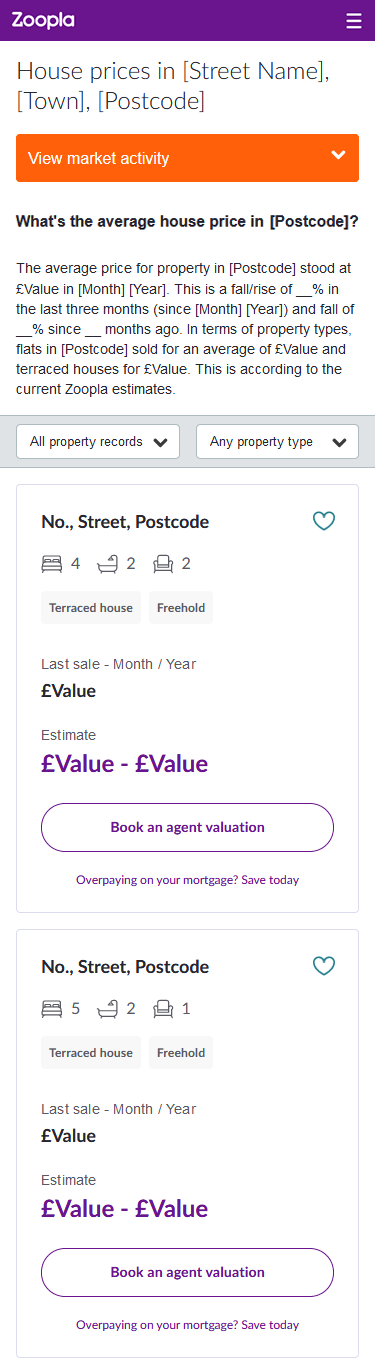Select Terraced house tag on first listing
This screenshot has width=375, height=1364.
tap(91, 608)
